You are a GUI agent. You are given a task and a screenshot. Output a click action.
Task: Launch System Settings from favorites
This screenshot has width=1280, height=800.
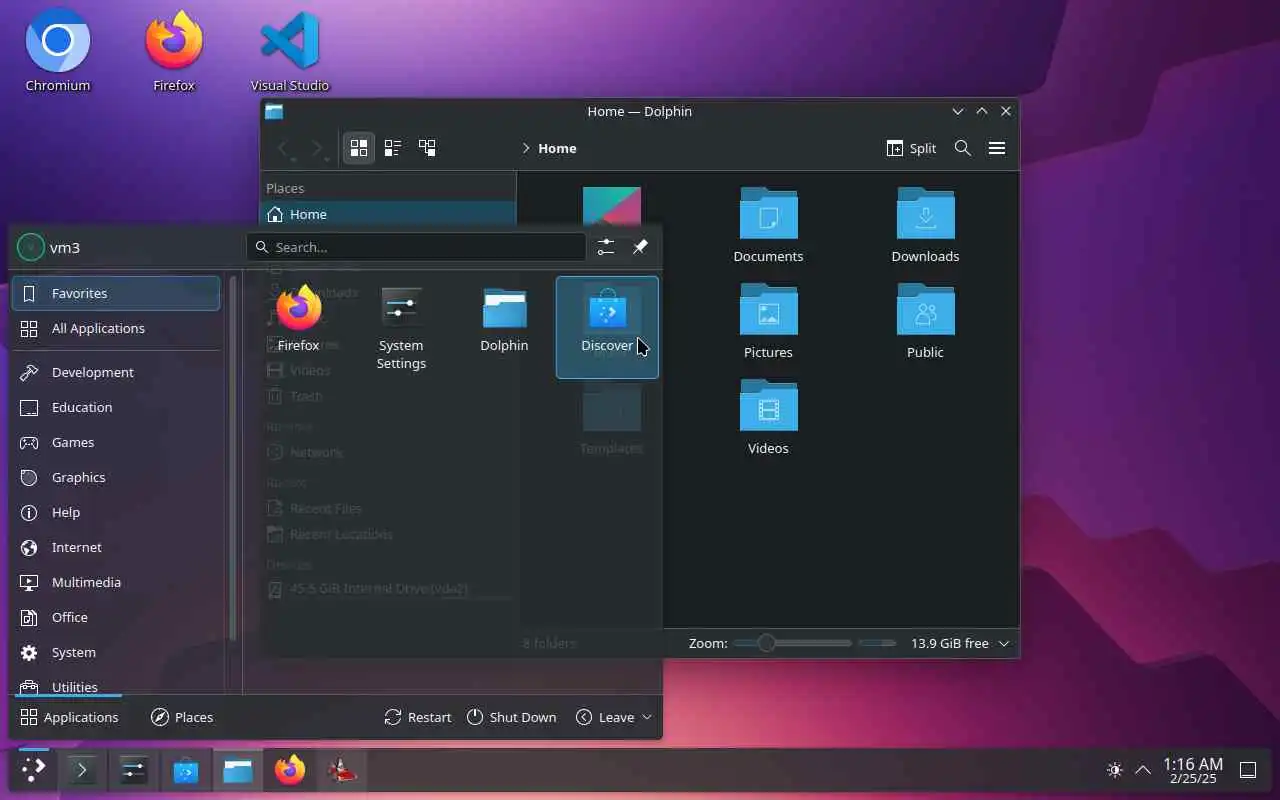tap(401, 328)
